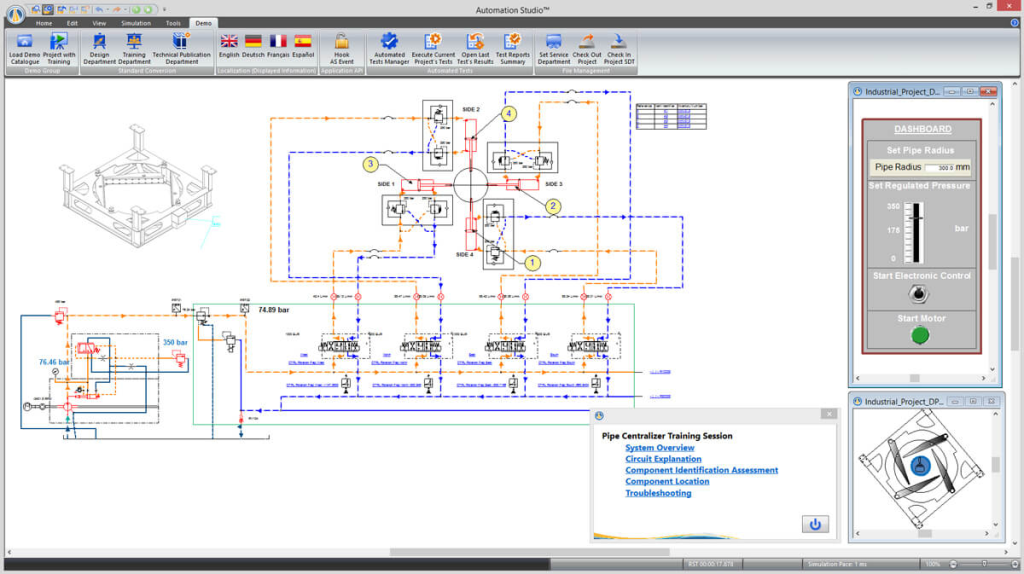Click the power button in training session panel
Image resolution: width=1024 pixels, height=574 pixels.
coord(815,524)
